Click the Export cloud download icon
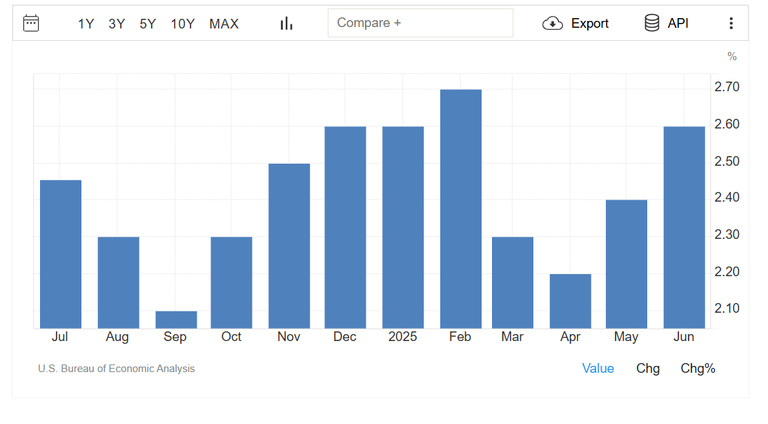768x424 pixels. coord(552,23)
